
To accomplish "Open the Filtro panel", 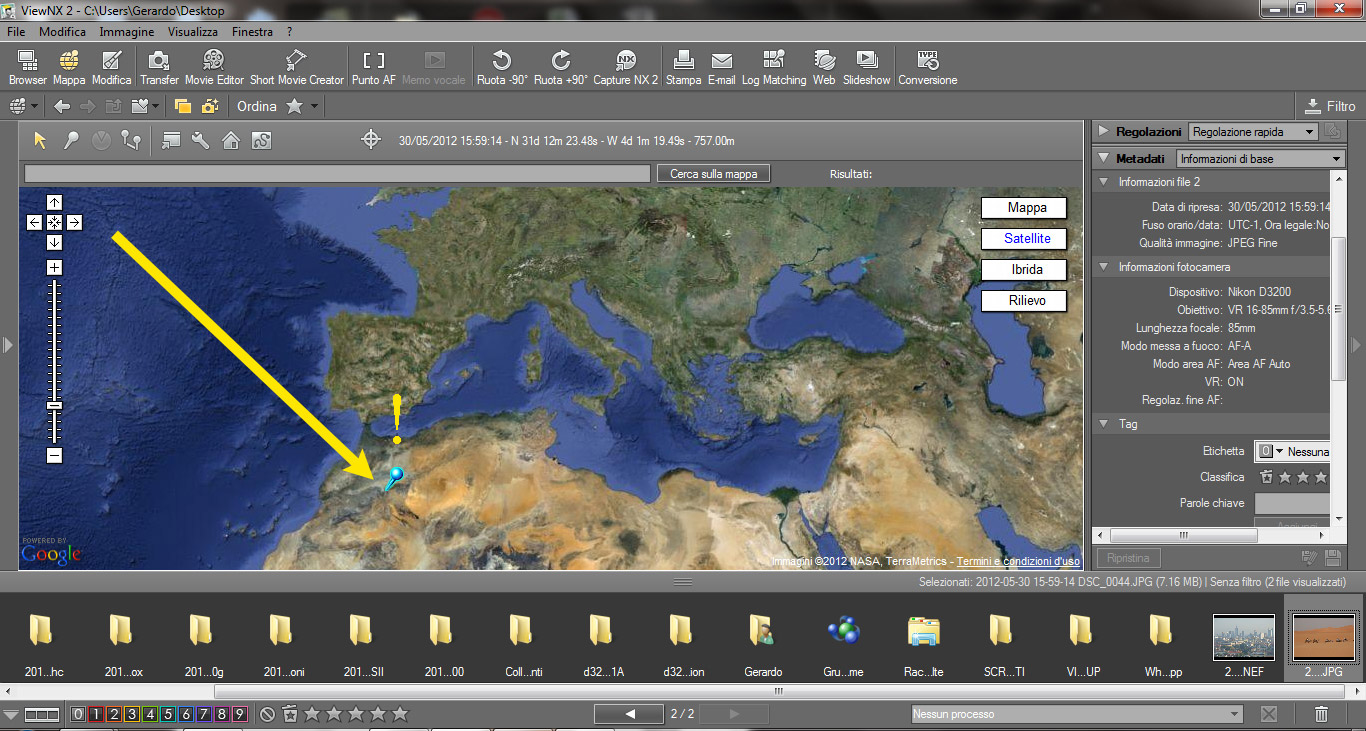I will click(x=1330, y=106).
